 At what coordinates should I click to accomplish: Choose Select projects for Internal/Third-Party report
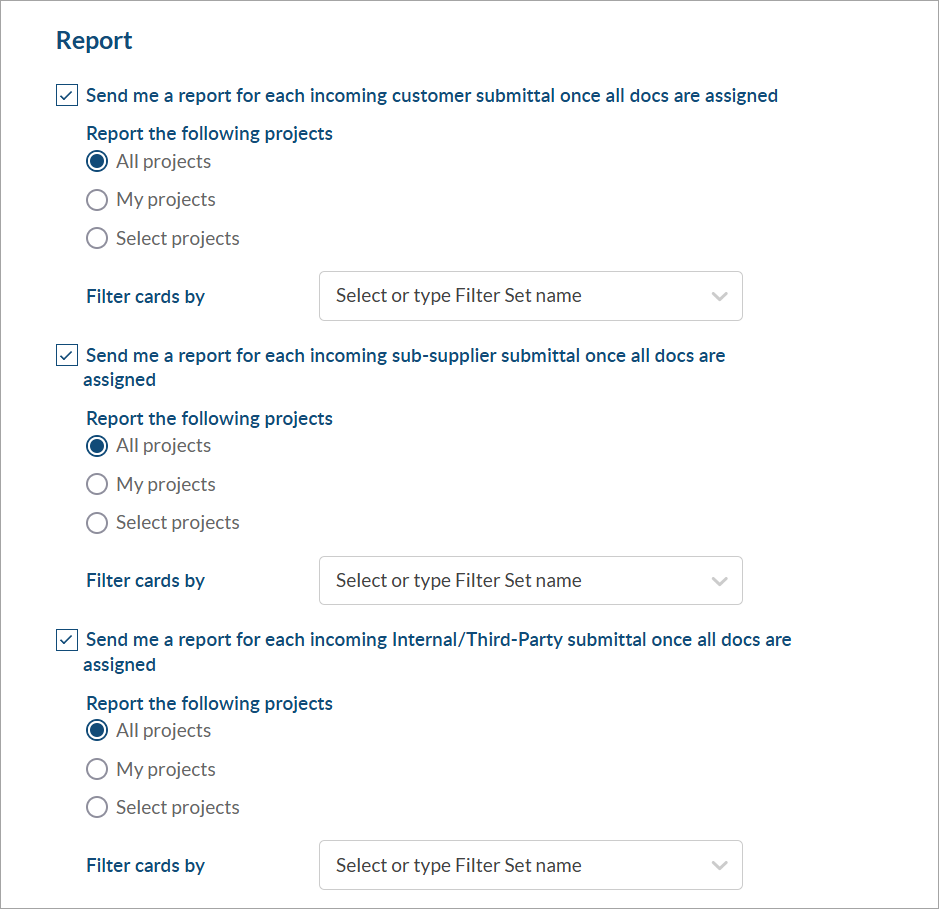click(97, 808)
